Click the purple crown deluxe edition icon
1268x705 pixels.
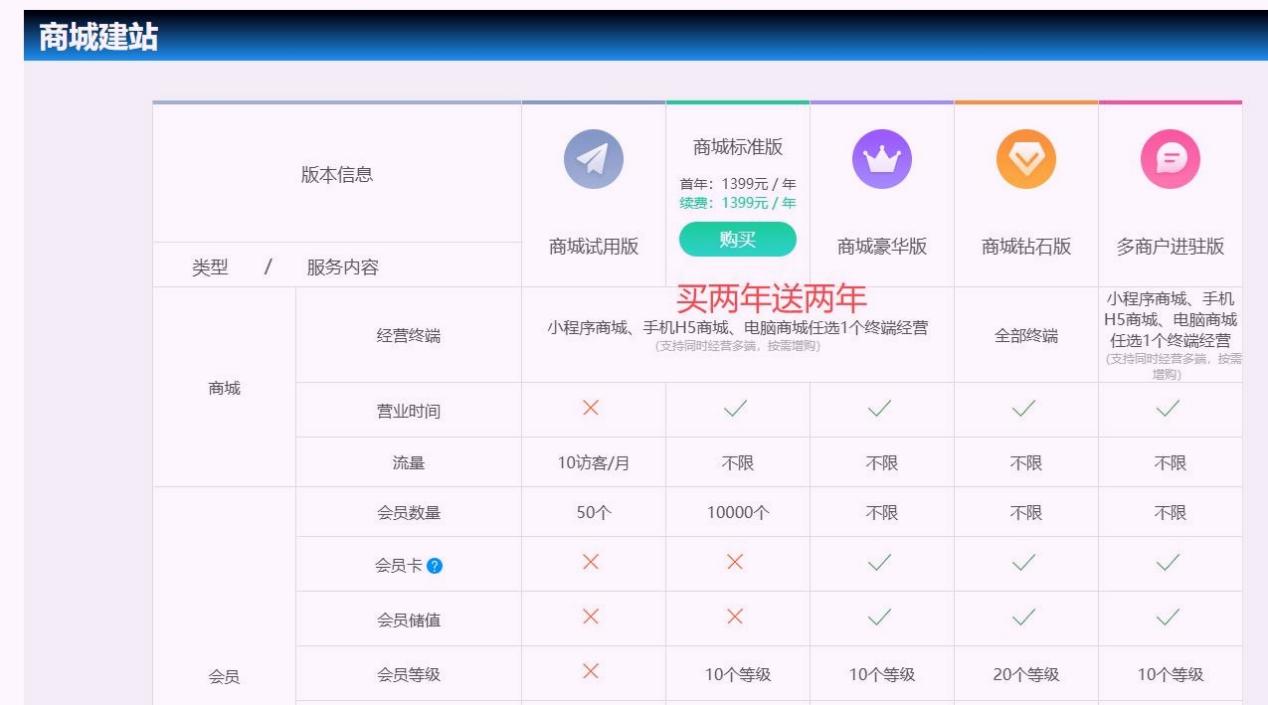click(881, 160)
